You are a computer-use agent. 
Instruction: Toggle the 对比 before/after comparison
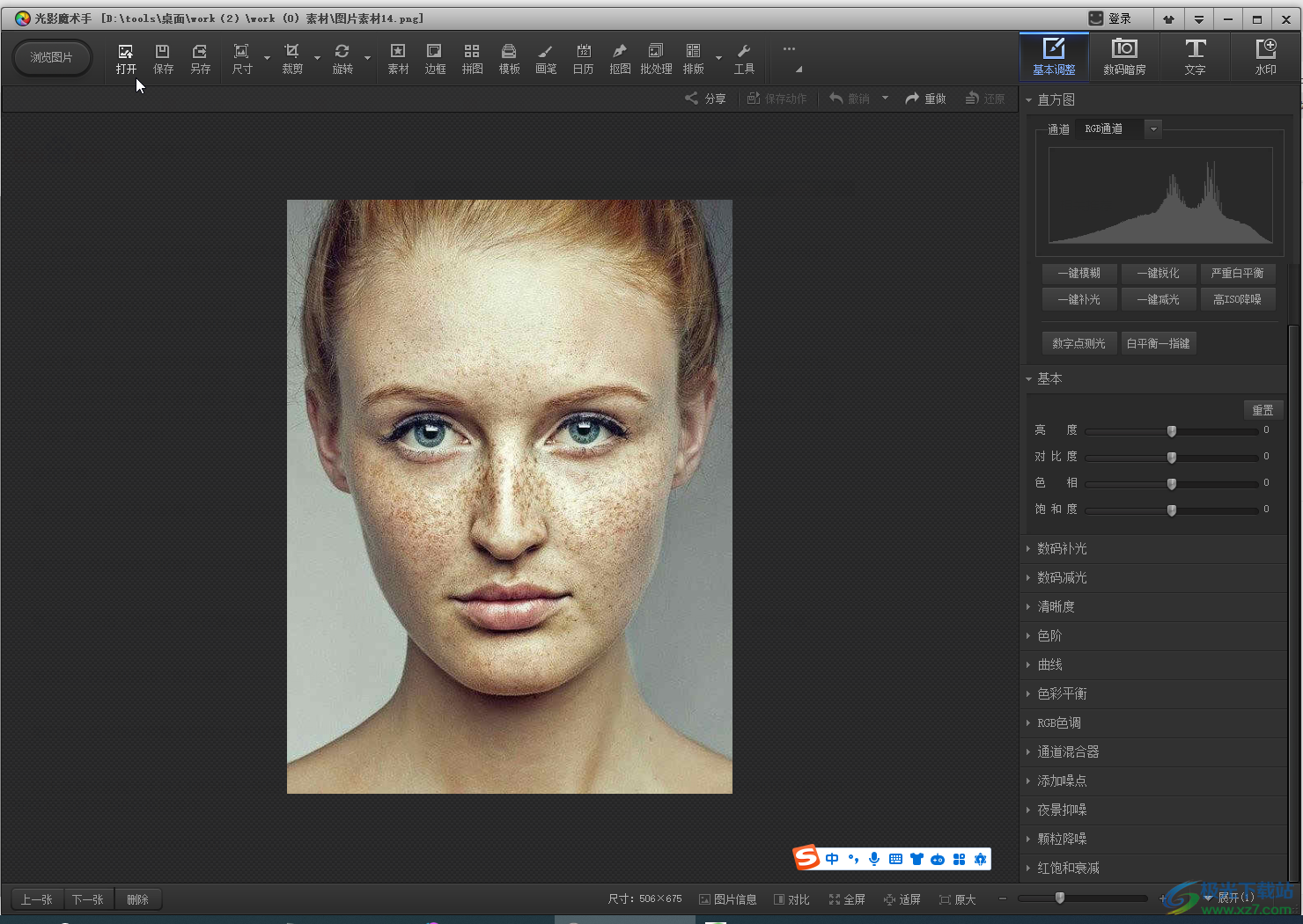tap(791, 899)
